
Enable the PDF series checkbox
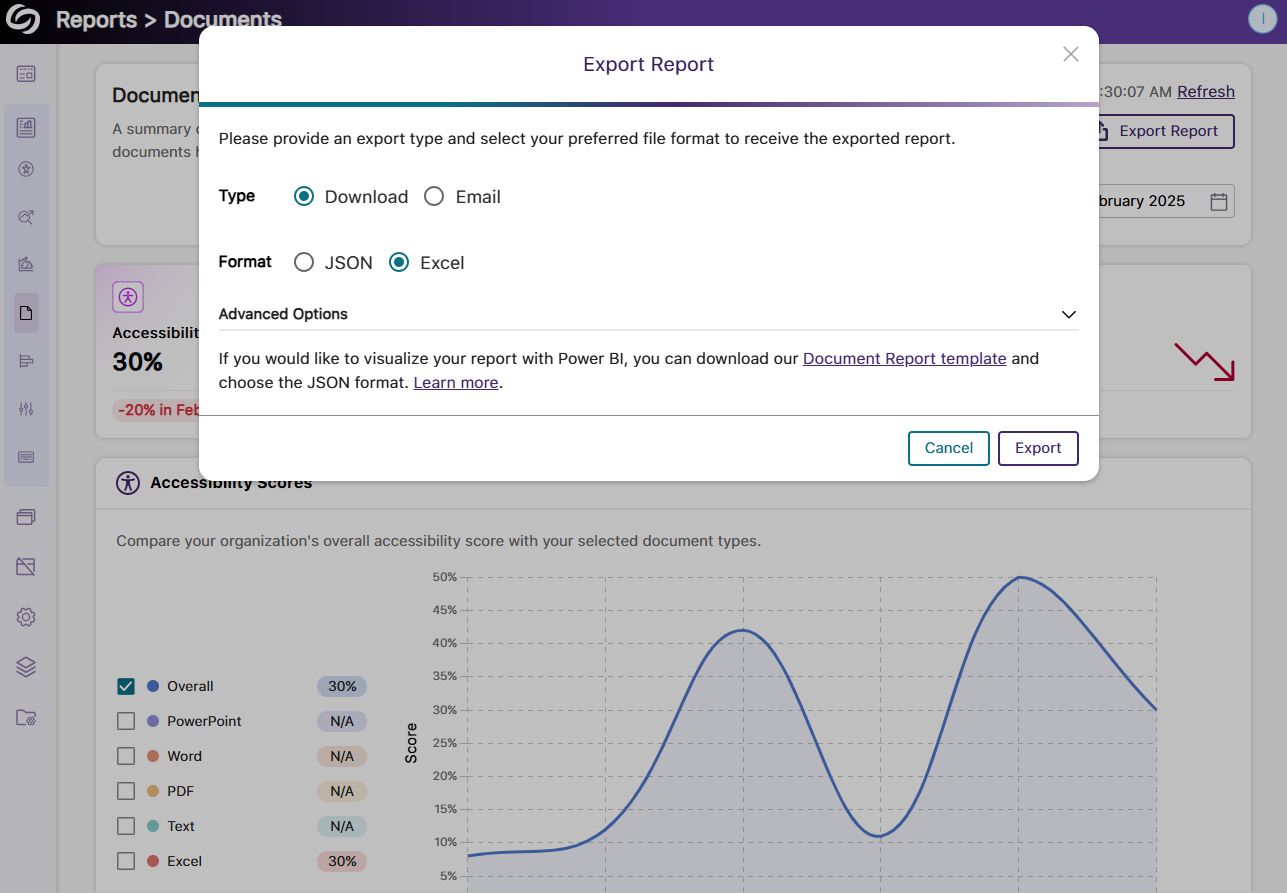126,791
